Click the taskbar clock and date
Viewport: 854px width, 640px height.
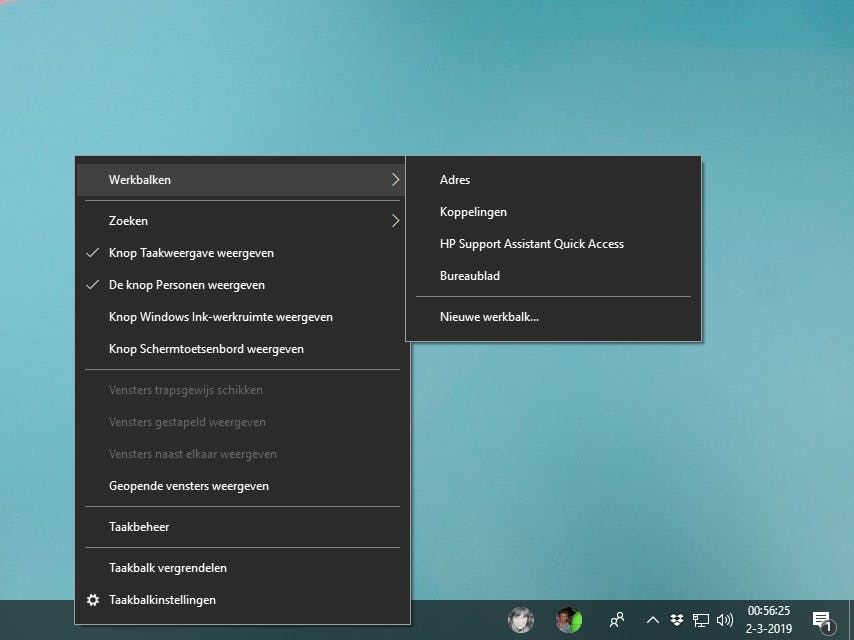[768, 619]
